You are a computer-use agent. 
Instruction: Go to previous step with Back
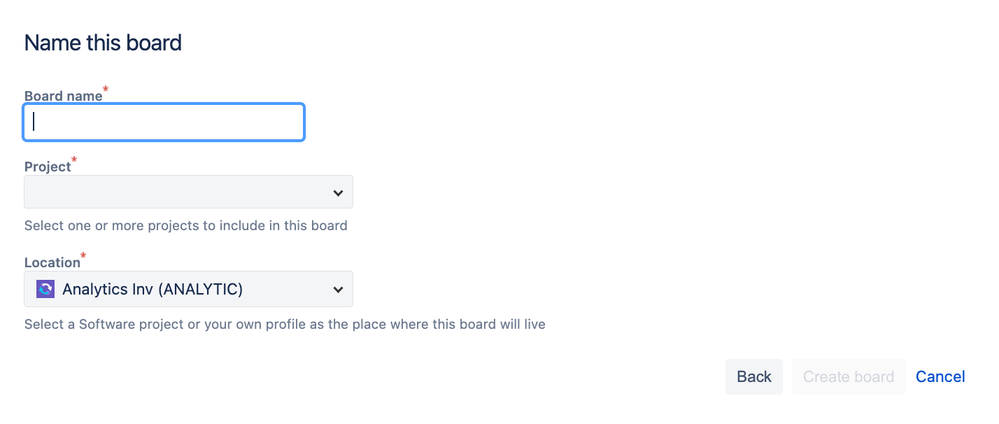point(754,377)
